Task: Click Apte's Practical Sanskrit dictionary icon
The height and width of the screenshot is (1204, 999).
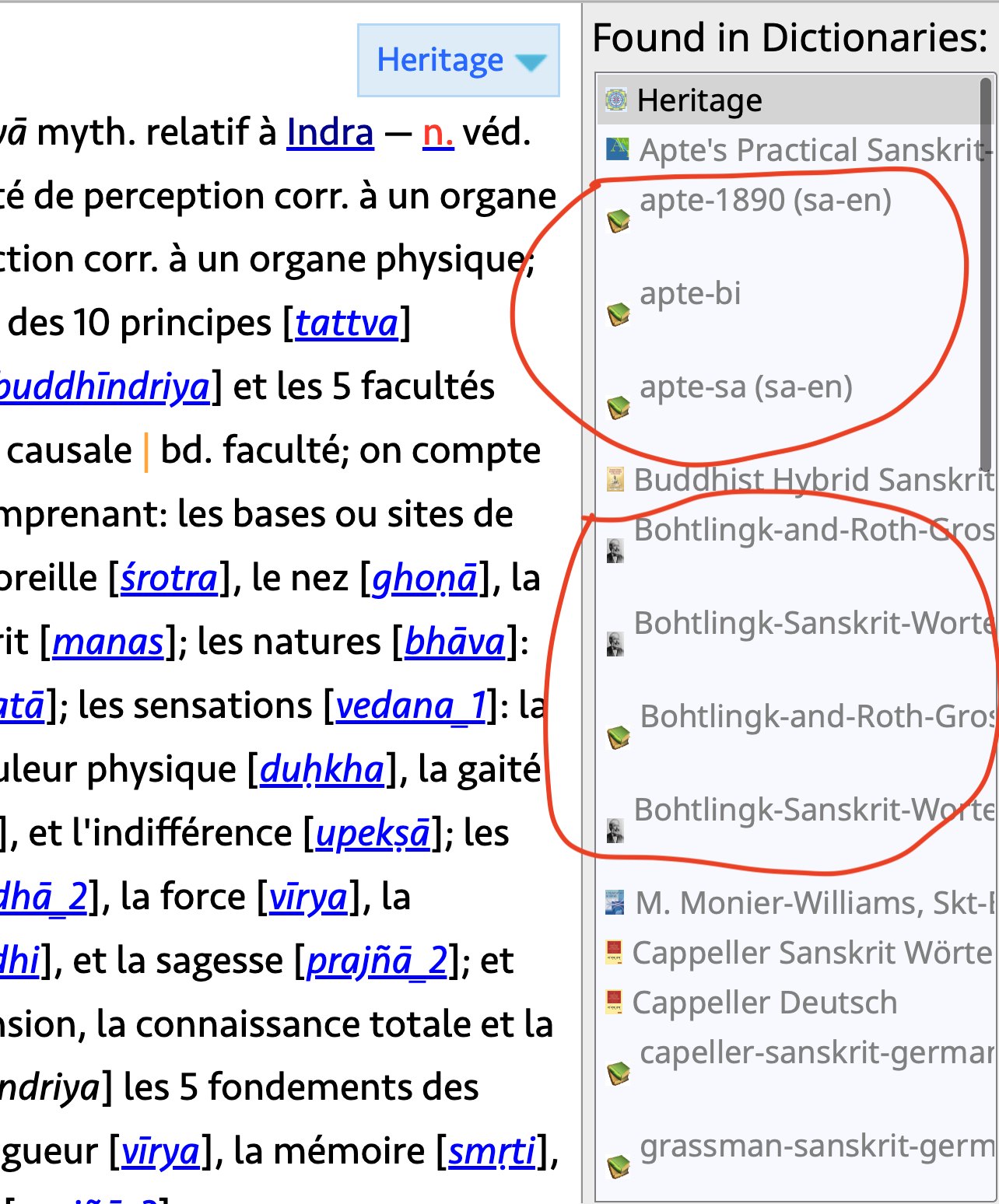Action: [x=617, y=149]
